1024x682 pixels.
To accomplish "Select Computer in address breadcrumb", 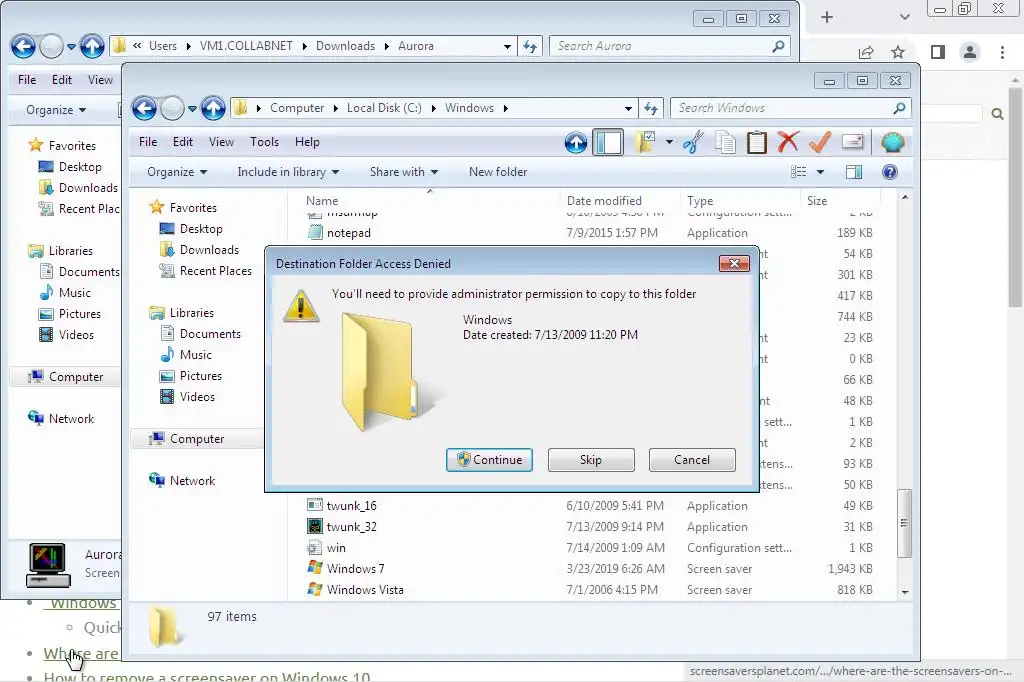I will (x=297, y=108).
